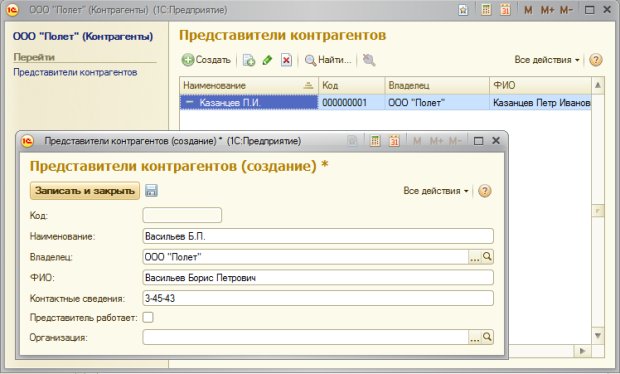Click the Записать и закрыть button
Screen dimensions: 620x374
[85, 191]
